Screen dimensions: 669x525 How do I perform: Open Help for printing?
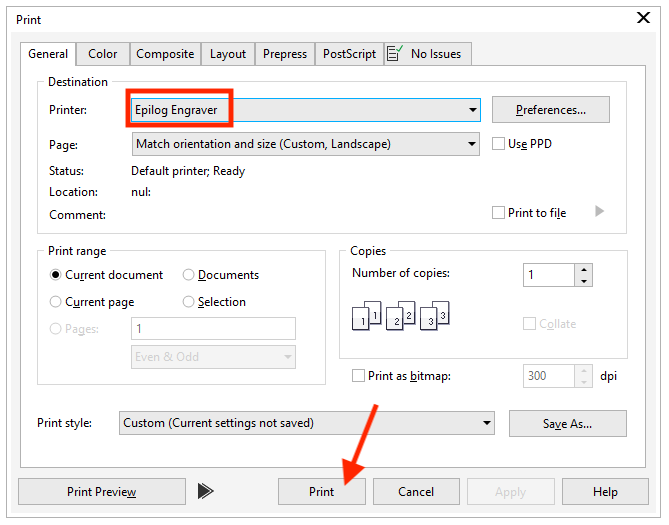tap(605, 492)
